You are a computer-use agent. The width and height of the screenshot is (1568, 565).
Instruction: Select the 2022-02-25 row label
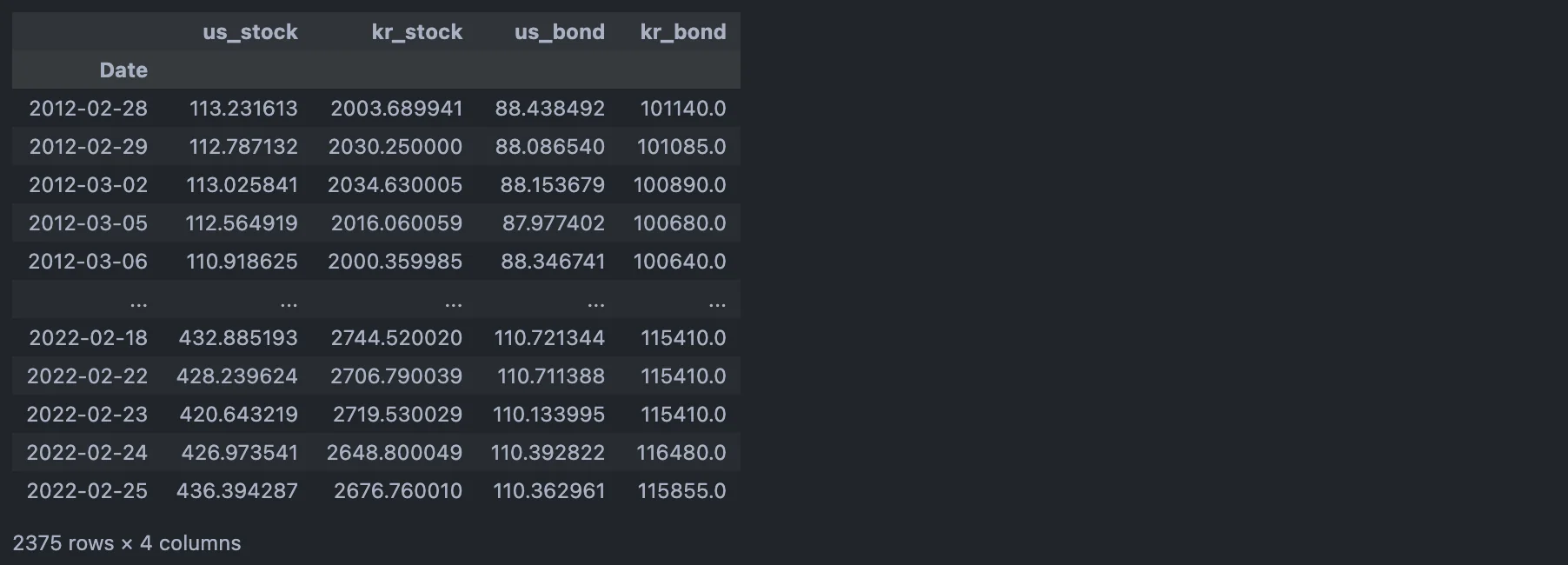click(x=87, y=491)
